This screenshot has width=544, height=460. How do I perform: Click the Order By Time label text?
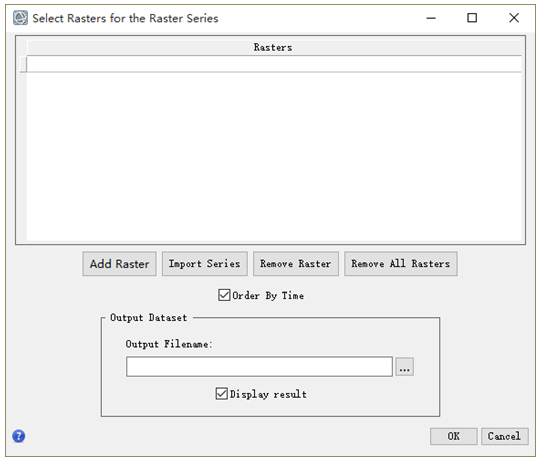pos(268,296)
